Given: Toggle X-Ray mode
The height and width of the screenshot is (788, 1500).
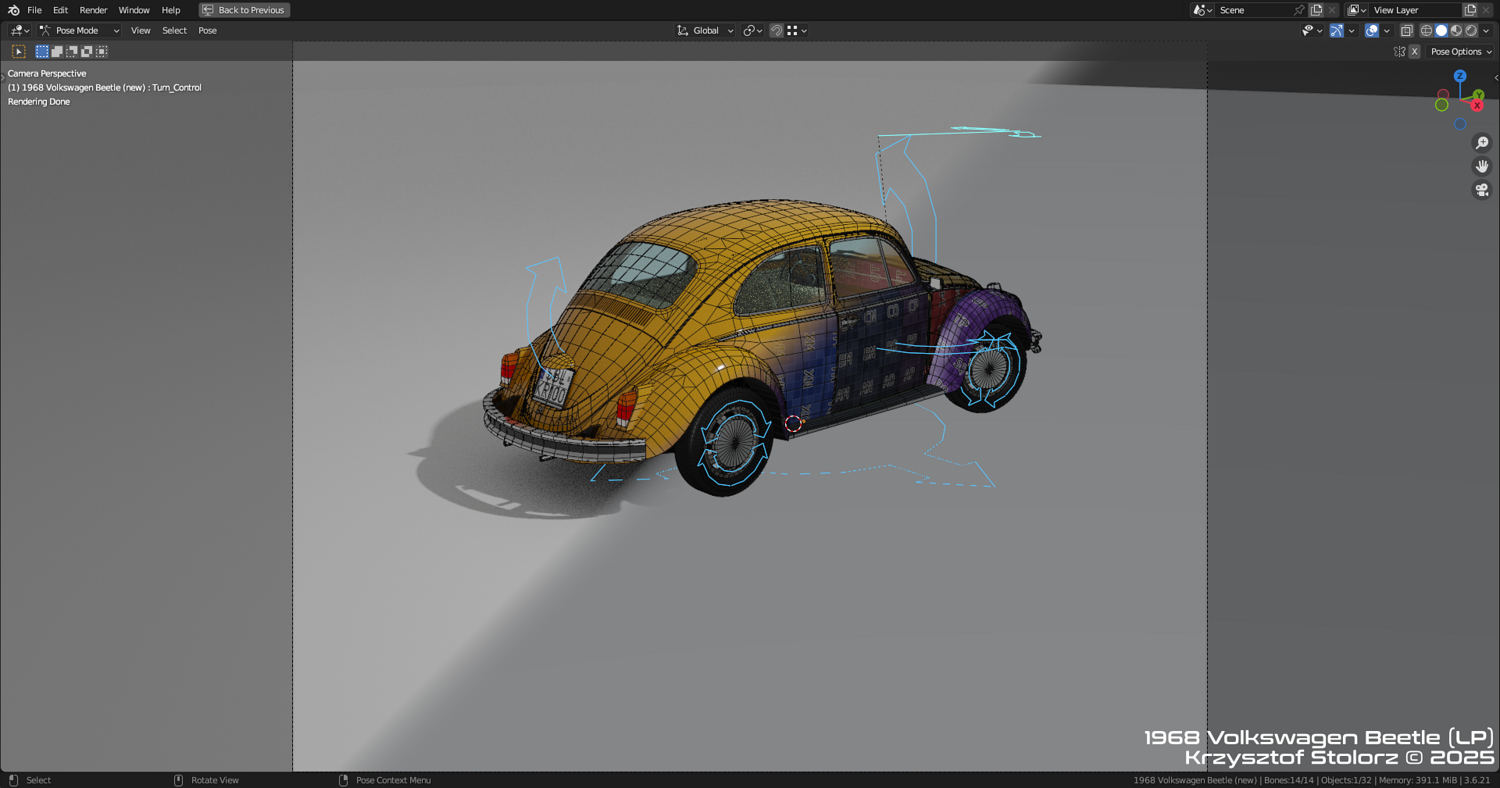Looking at the screenshot, I should [x=1406, y=31].
